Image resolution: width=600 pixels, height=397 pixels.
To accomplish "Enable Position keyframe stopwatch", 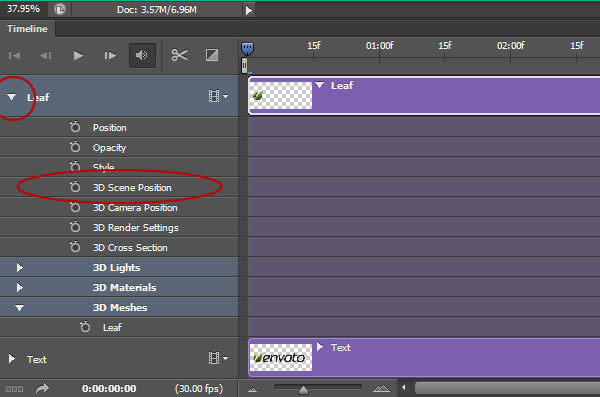I will (x=75, y=127).
